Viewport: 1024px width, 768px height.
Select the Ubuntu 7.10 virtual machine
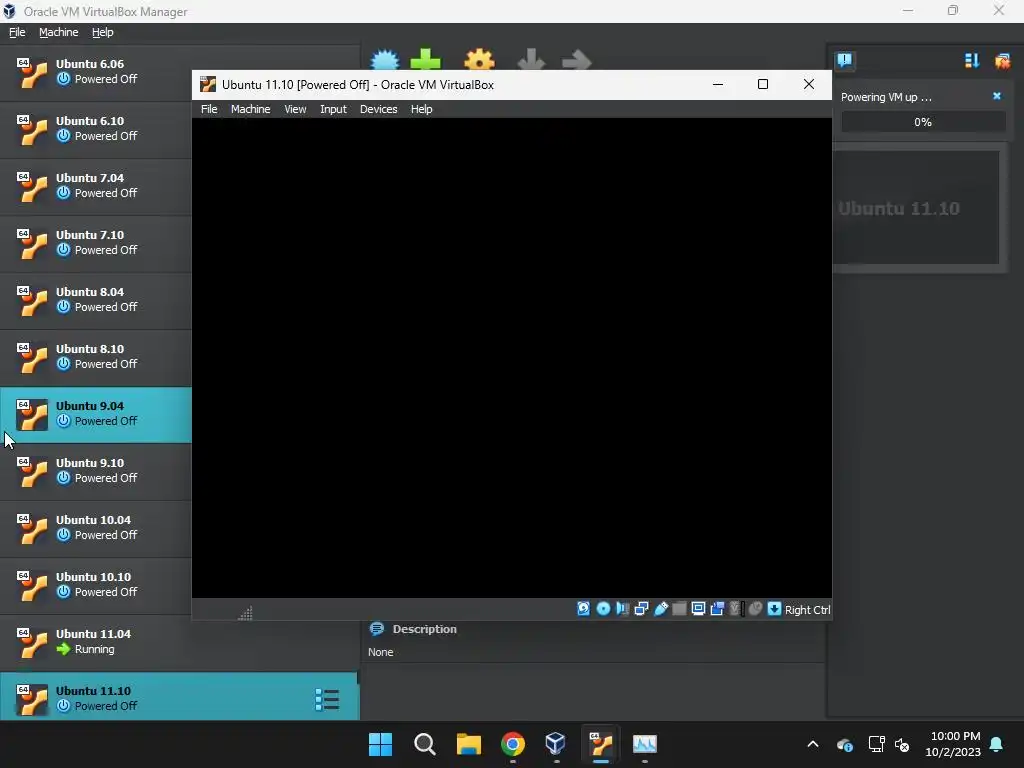tap(95, 243)
